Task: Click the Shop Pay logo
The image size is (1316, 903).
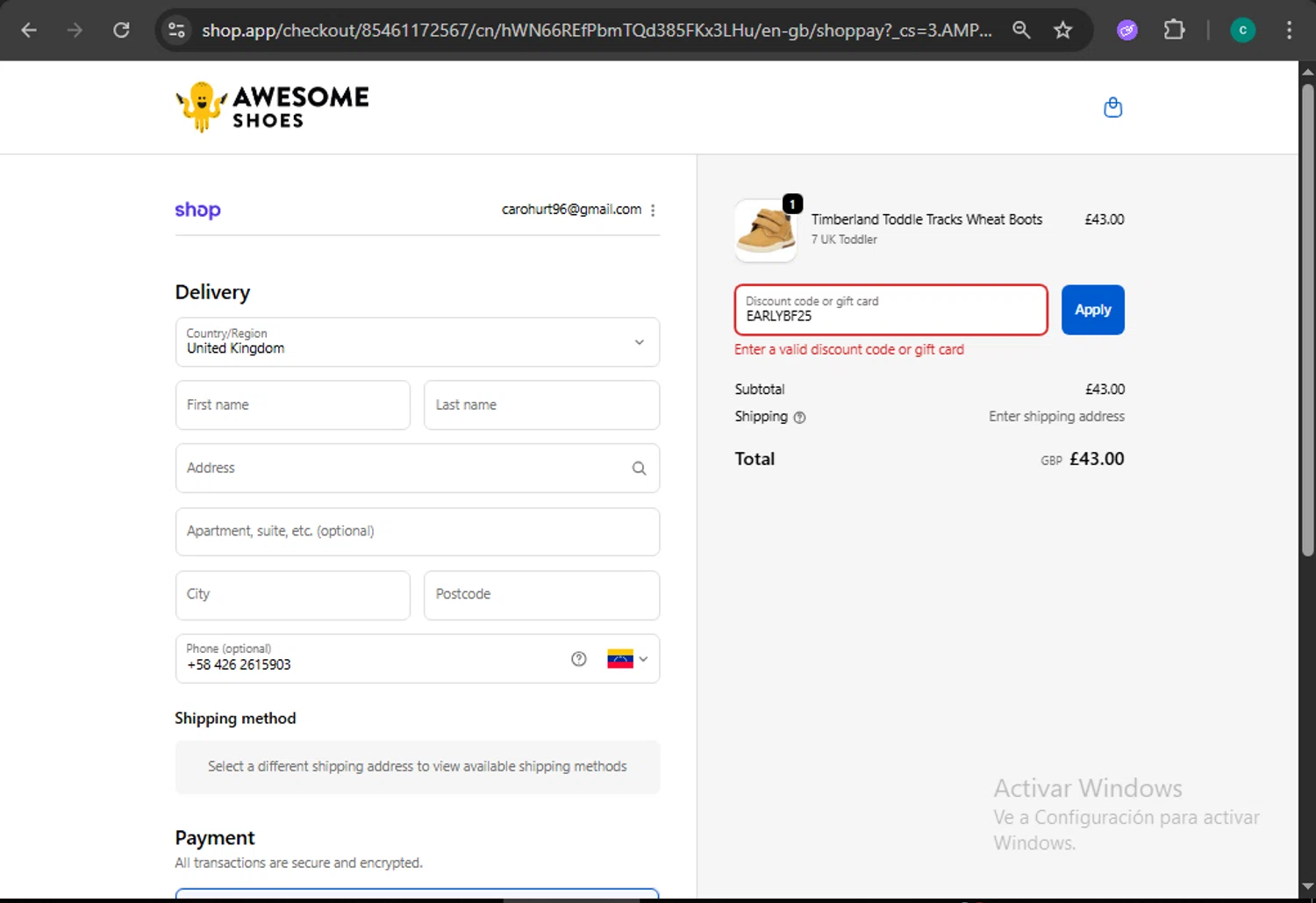Action: 197,211
